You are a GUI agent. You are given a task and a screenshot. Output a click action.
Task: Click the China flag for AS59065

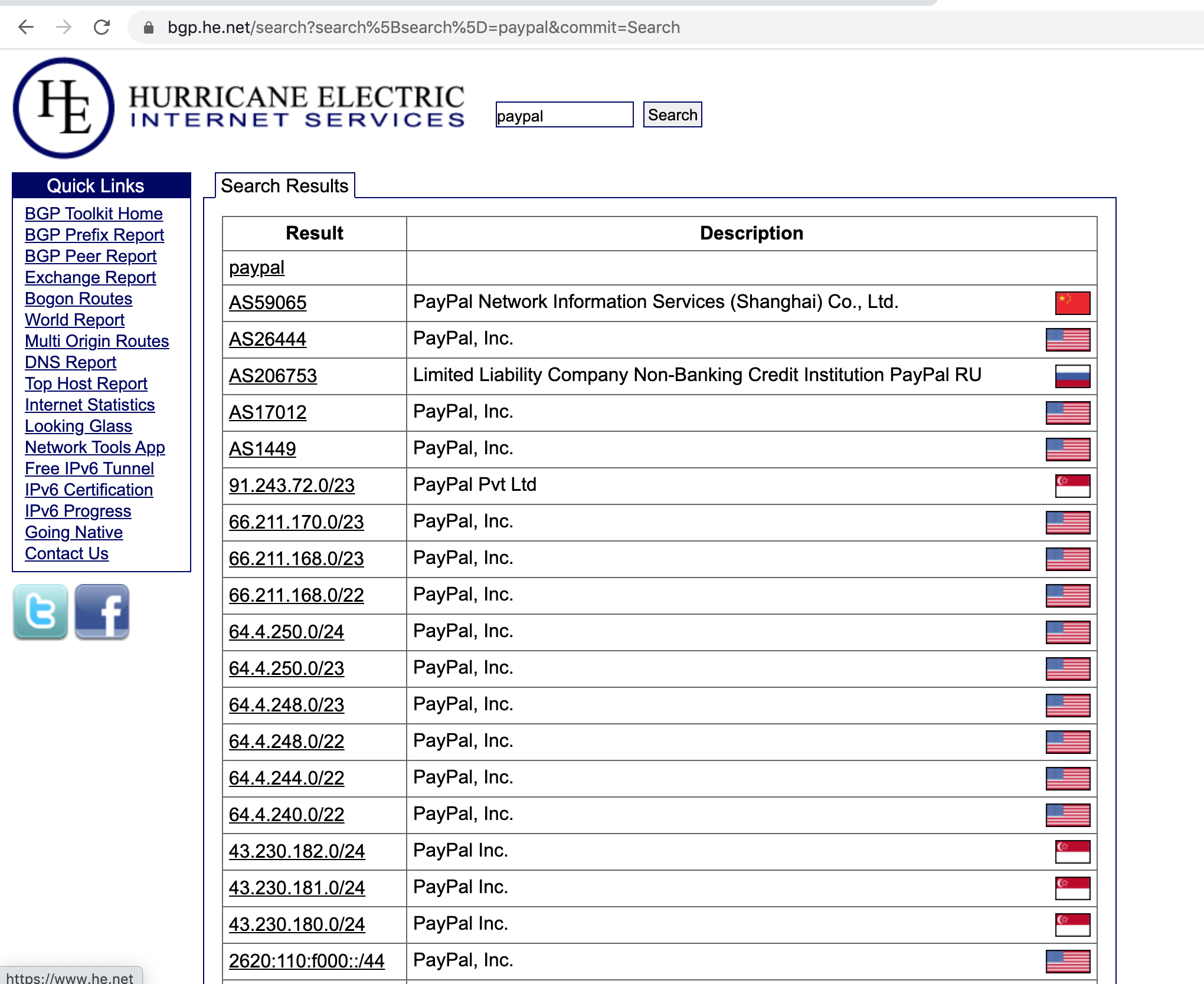point(1072,303)
